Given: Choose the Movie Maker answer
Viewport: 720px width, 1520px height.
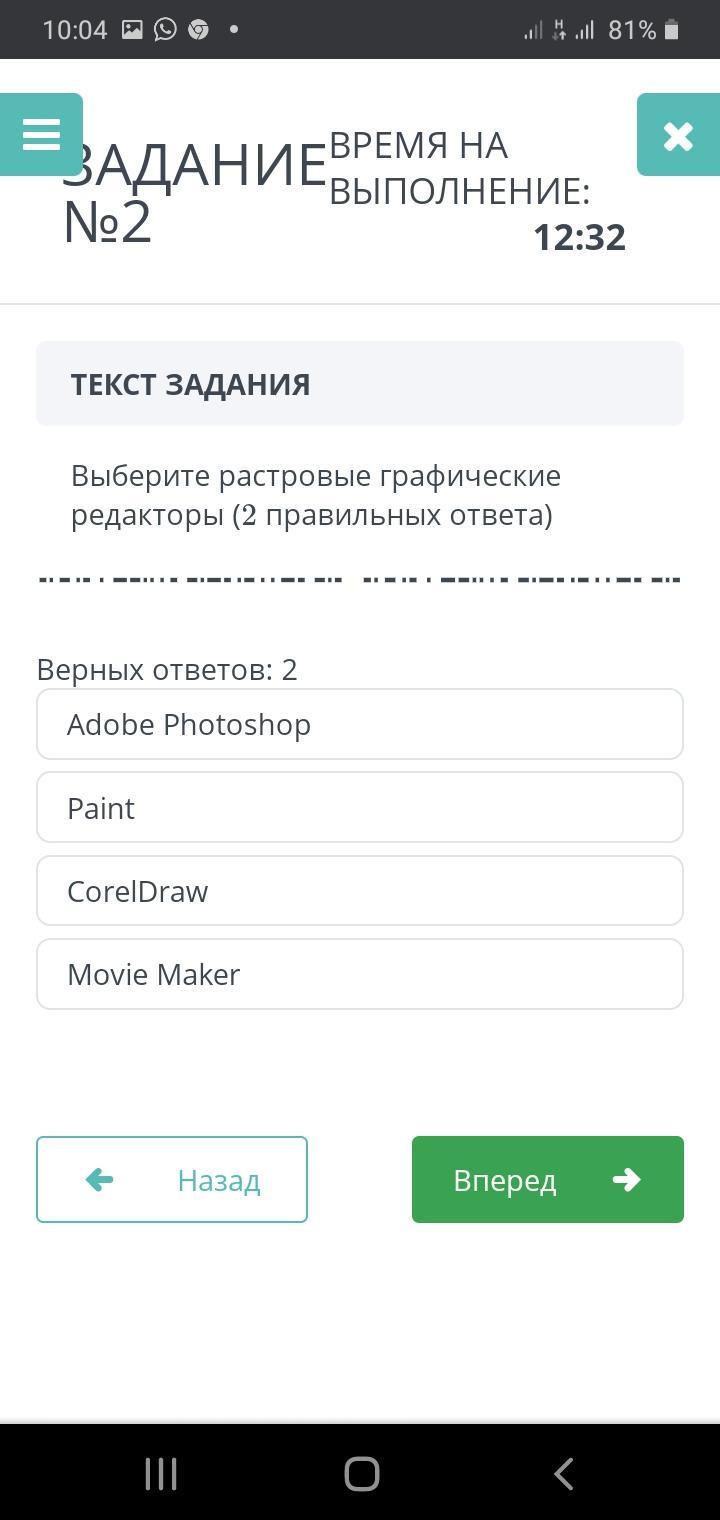Looking at the screenshot, I should (360, 974).
